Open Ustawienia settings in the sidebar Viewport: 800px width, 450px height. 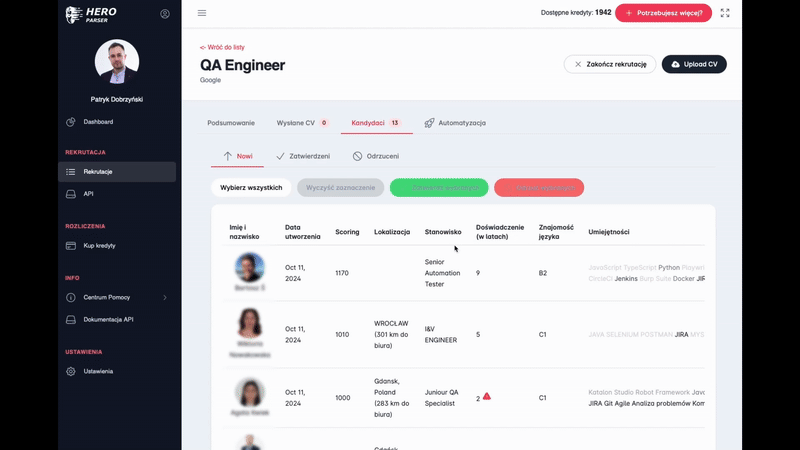click(98, 371)
